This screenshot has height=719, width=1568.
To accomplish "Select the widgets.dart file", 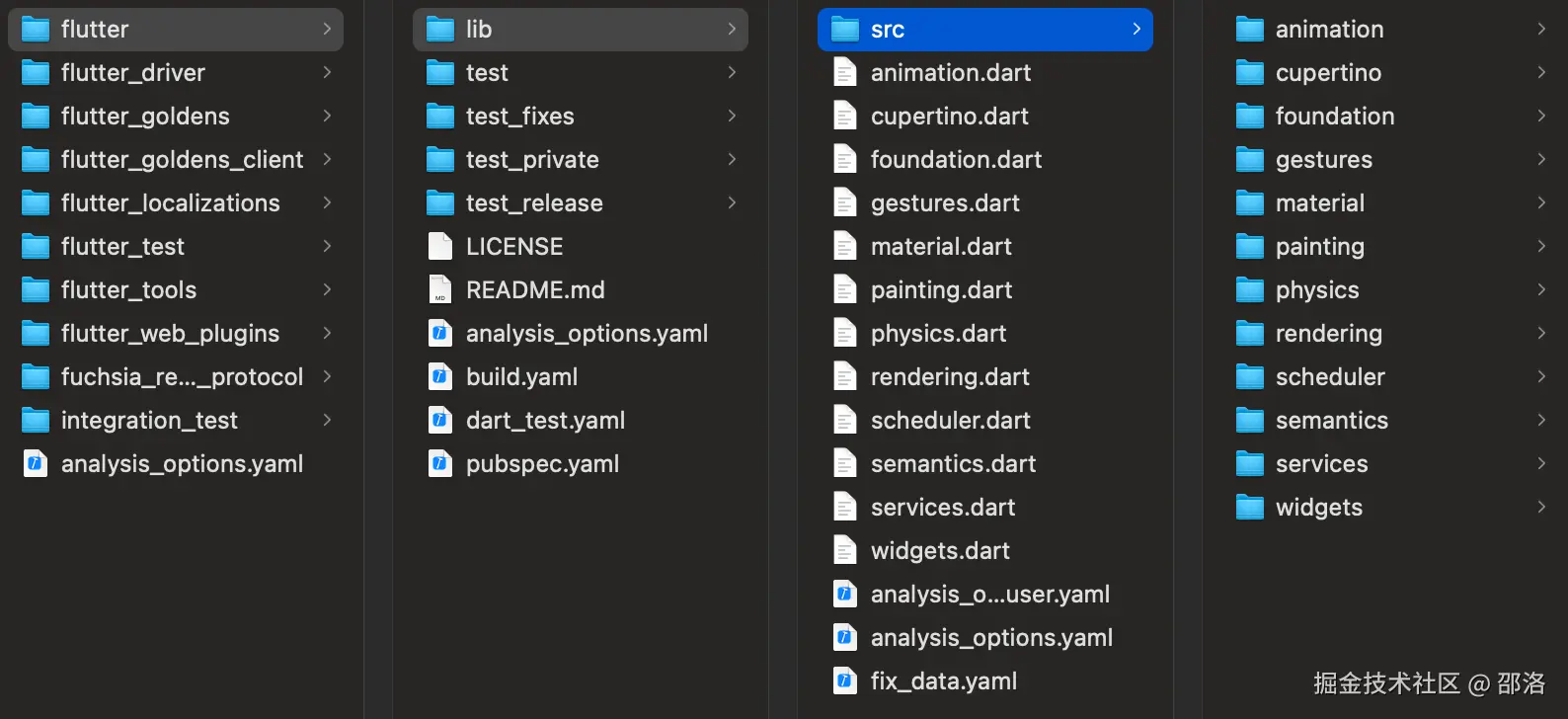I will (x=940, y=551).
